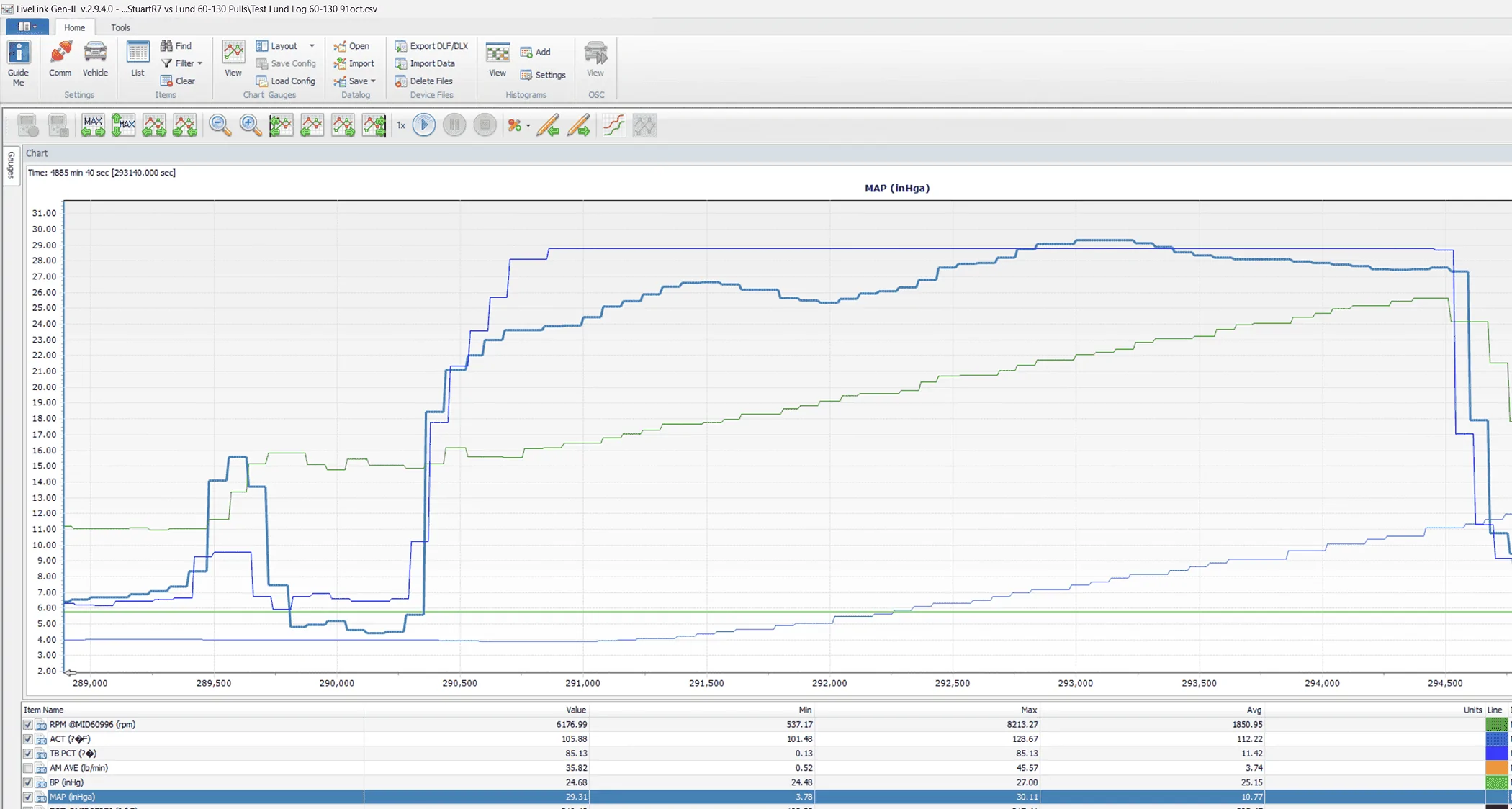Screen dimensions: 1512x809
Task: Open the Save datalog dropdown
Action: [x=355, y=81]
